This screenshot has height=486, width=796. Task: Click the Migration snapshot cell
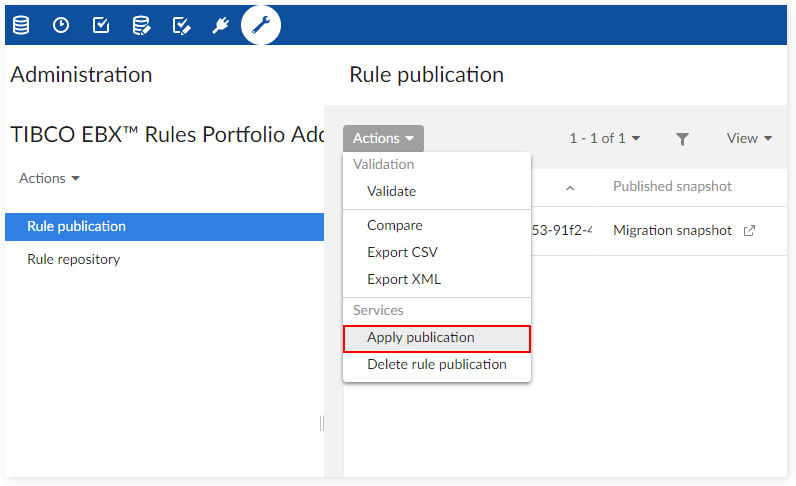pyautogui.click(x=672, y=231)
